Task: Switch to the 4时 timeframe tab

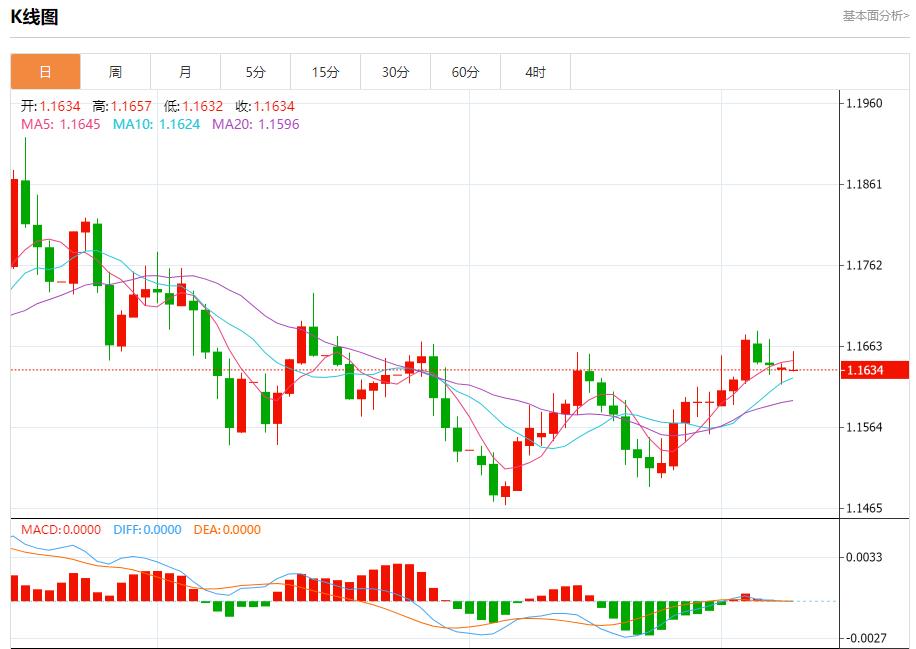Action: click(535, 72)
